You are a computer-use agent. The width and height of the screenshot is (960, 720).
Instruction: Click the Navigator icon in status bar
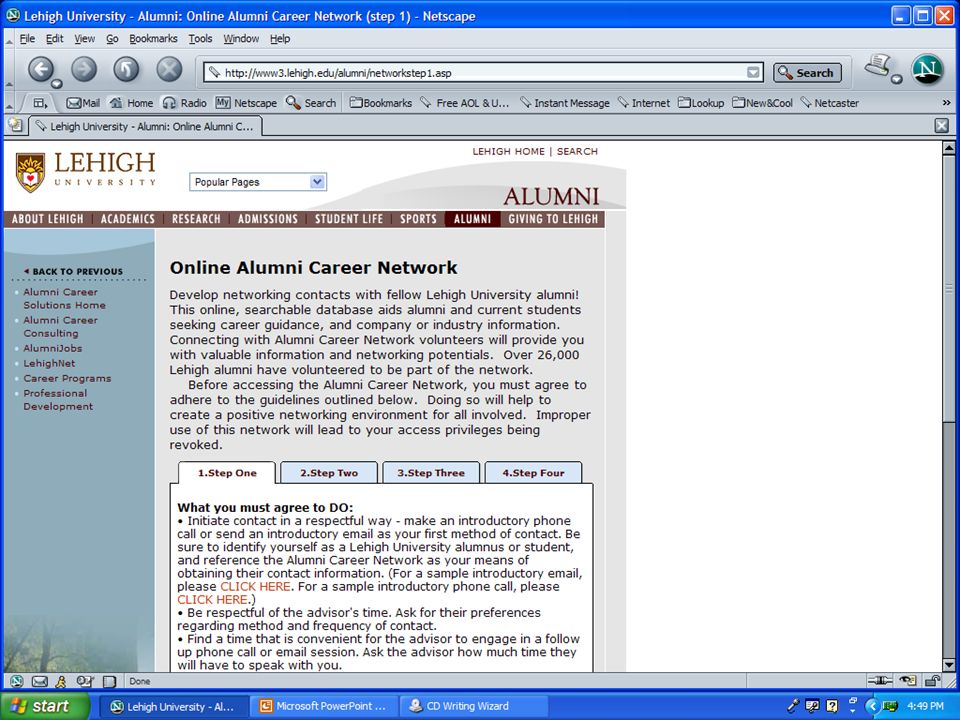[x=17, y=681]
